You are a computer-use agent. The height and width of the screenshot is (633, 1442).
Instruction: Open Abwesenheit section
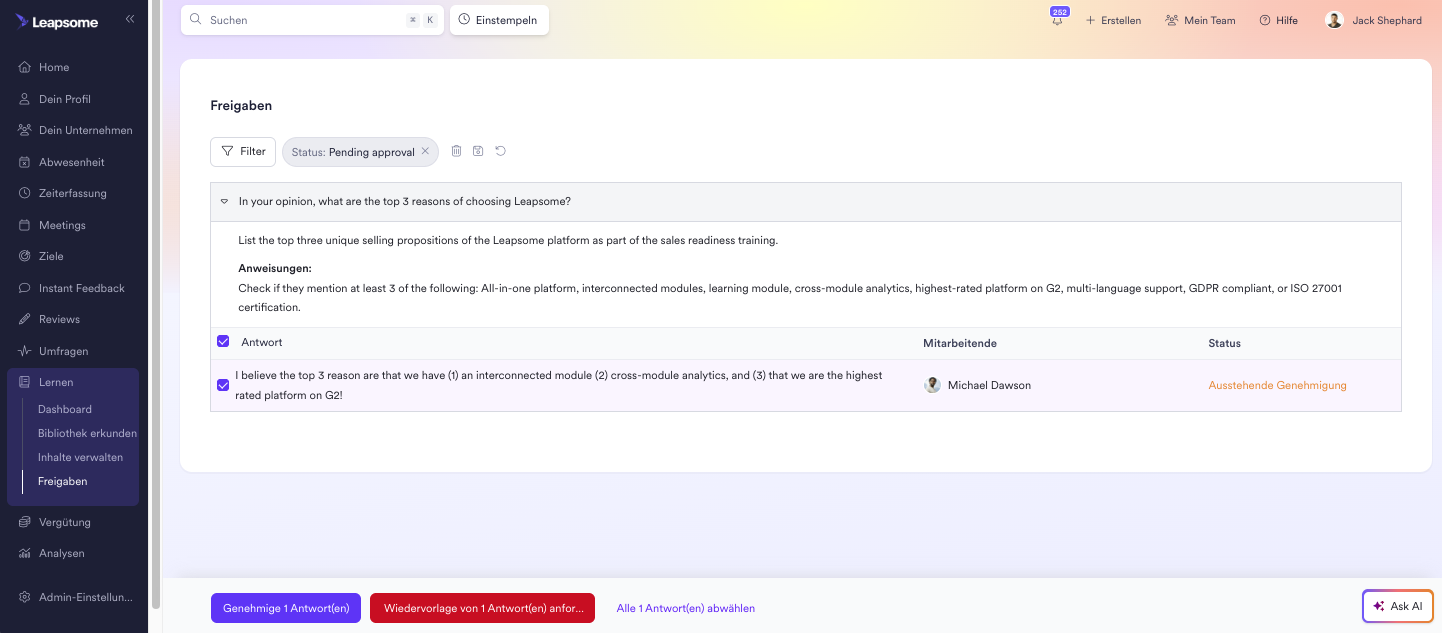tap(73, 162)
